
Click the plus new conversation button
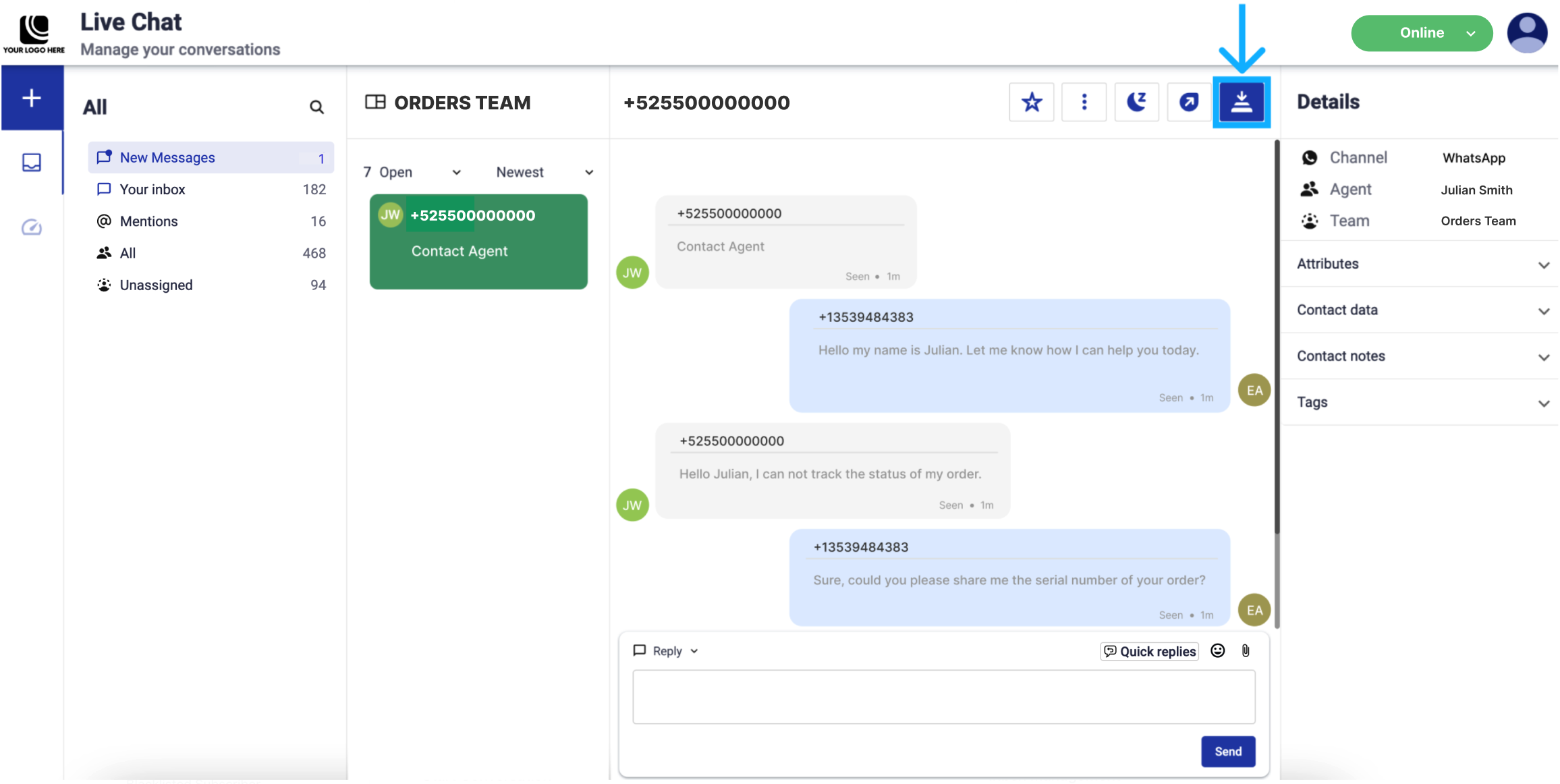click(32, 99)
